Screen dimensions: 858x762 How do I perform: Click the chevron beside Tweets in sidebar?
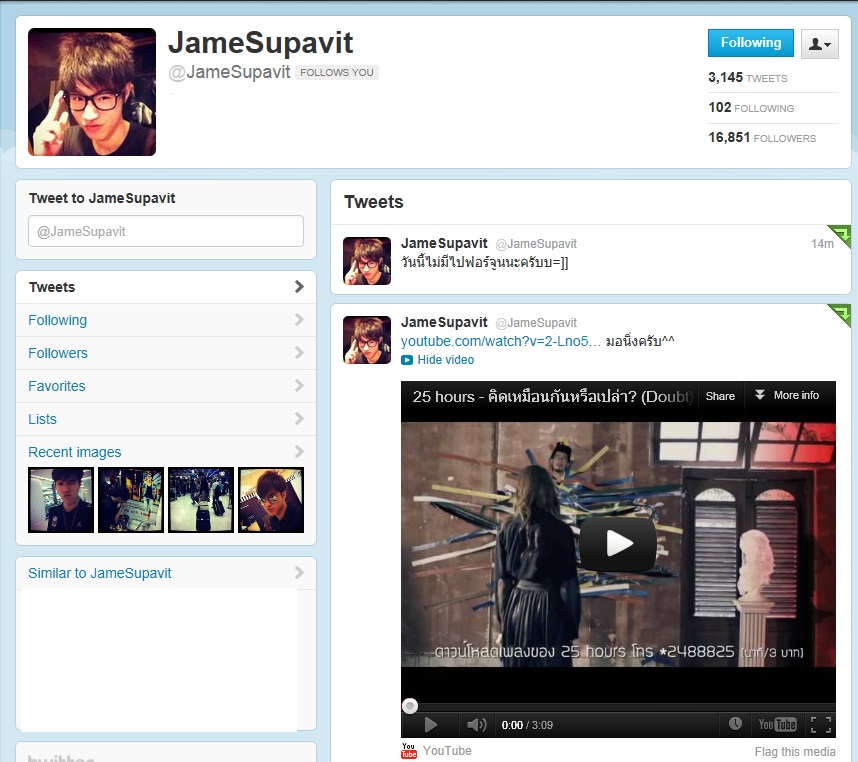[299, 287]
